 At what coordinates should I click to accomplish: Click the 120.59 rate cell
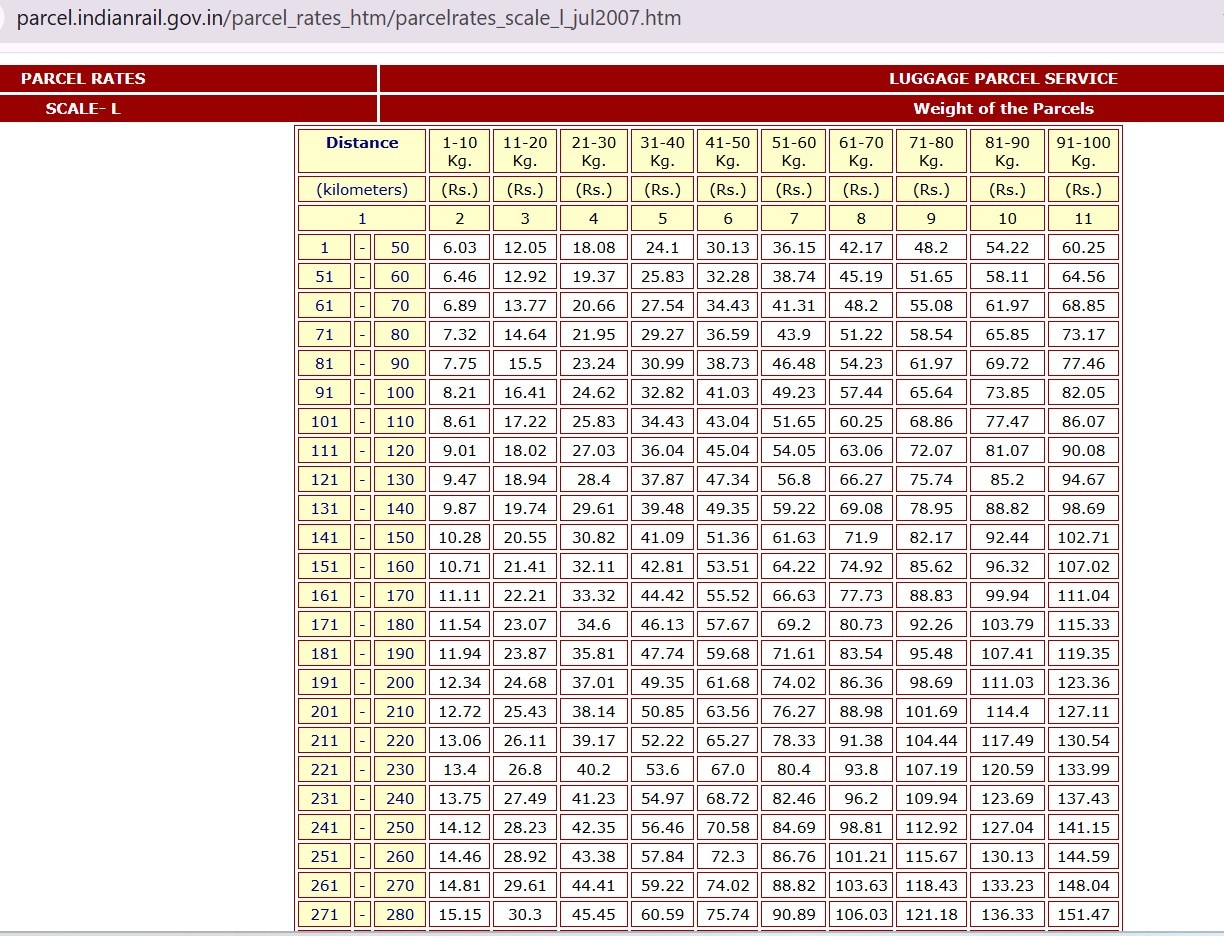point(1007,769)
